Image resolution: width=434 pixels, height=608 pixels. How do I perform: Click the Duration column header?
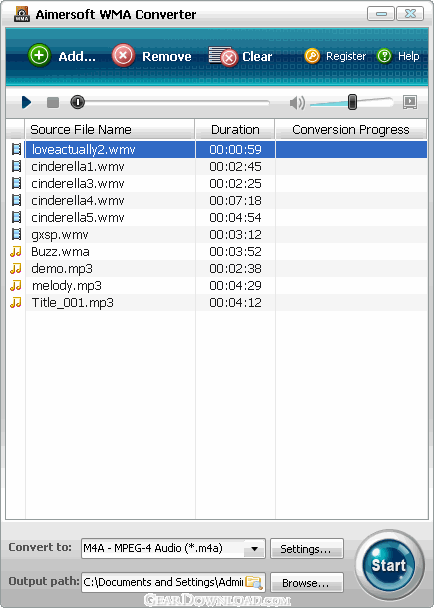[235, 130]
